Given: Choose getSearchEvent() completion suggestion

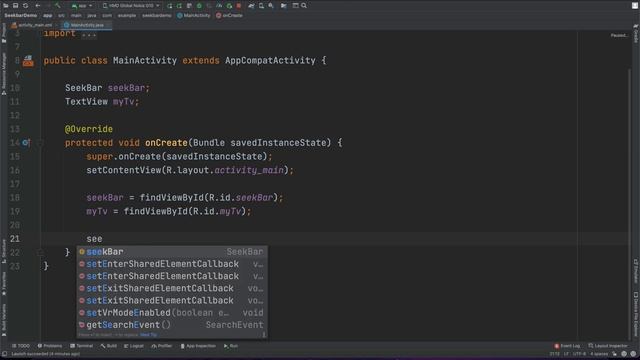Looking at the screenshot, I should [x=172, y=325].
